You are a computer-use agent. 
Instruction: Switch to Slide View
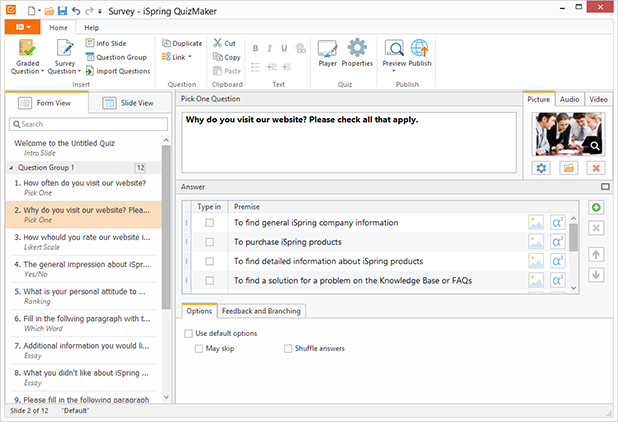click(x=128, y=103)
